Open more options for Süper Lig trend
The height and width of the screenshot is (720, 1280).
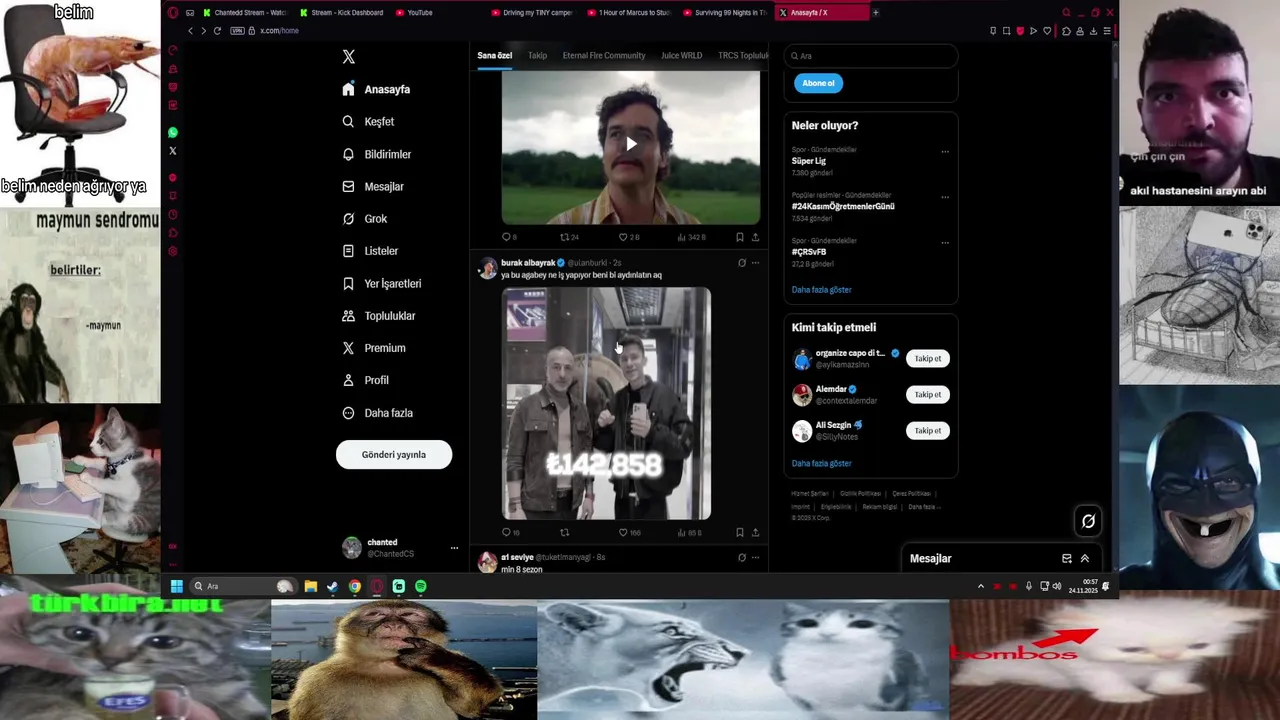945,152
